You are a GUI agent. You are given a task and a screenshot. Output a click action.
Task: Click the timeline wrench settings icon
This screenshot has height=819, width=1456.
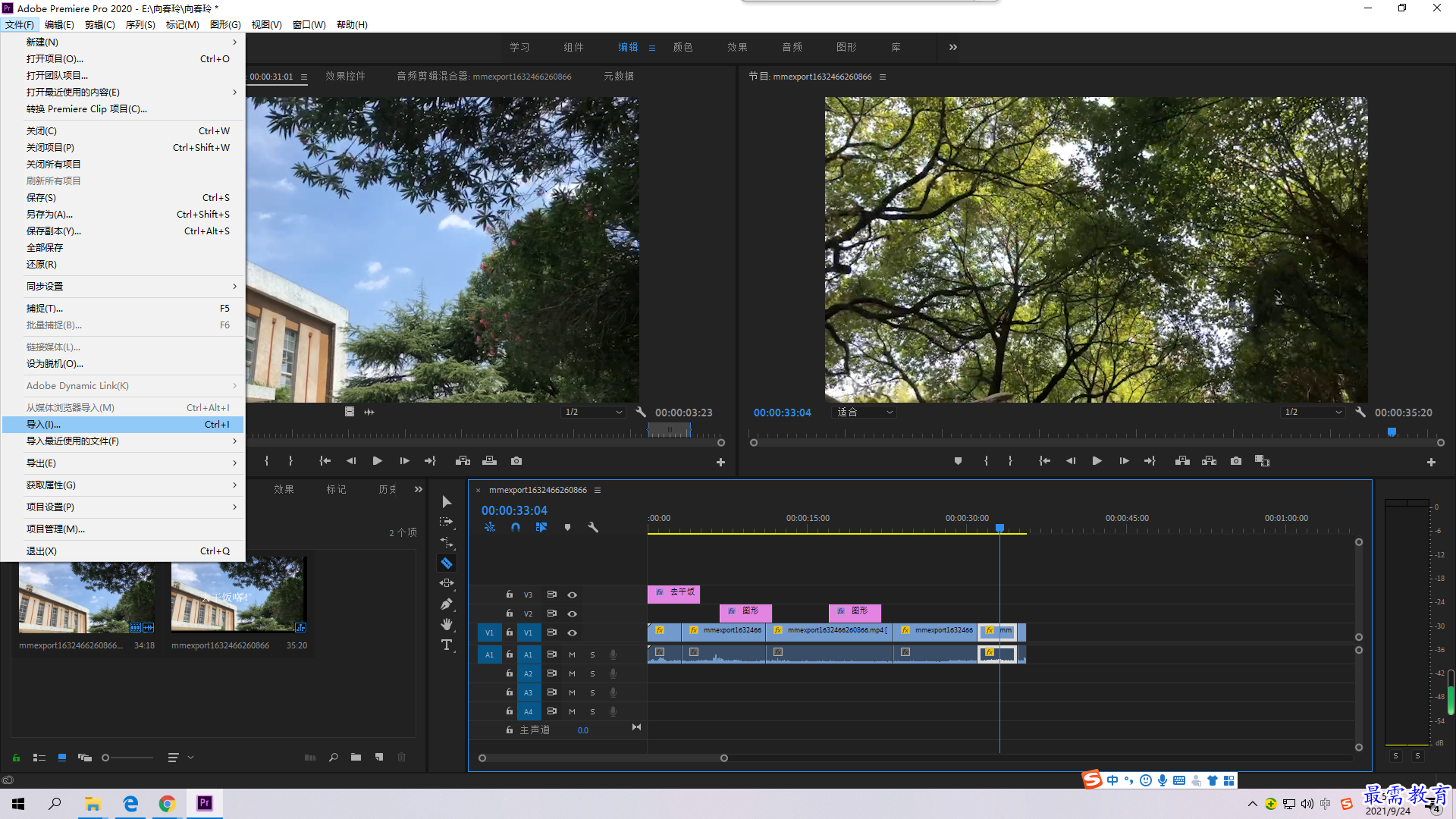click(593, 527)
